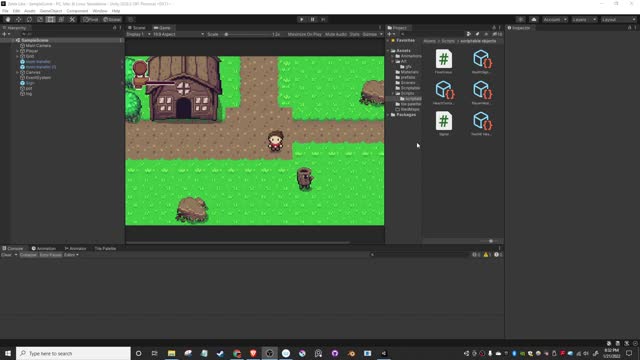Switch to the Tile Palette tab
Image resolution: width=640 pixels, height=360 pixels.
[105, 248]
